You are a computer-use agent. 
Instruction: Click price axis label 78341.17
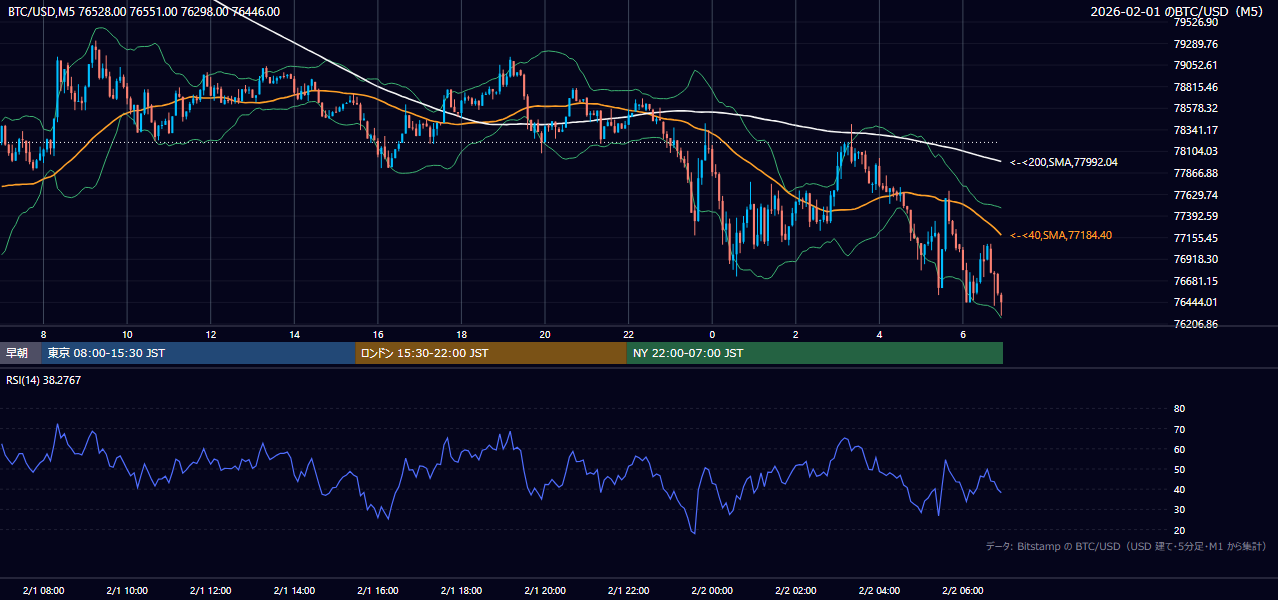click(x=1195, y=130)
